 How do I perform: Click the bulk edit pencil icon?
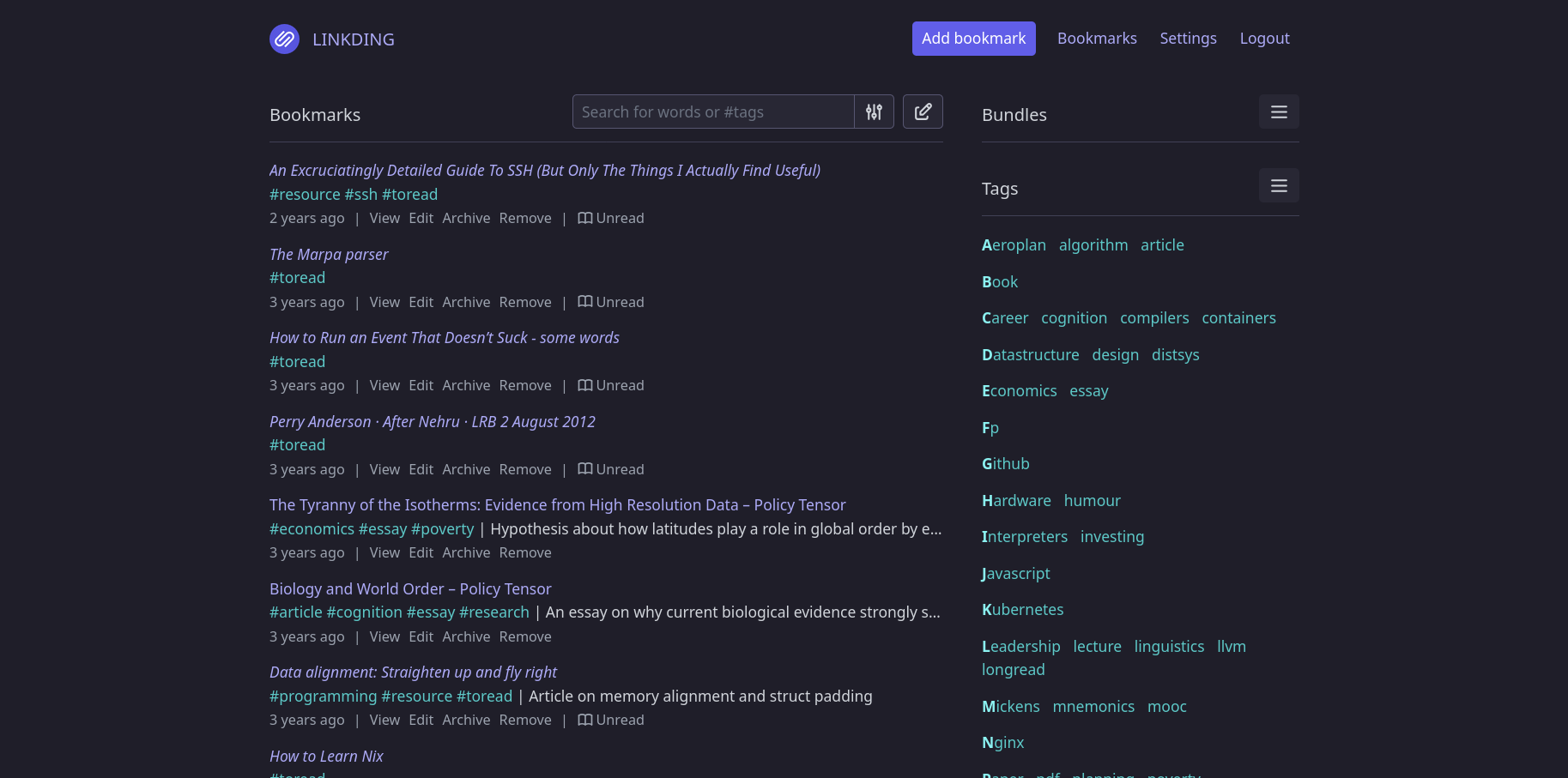tap(923, 112)
